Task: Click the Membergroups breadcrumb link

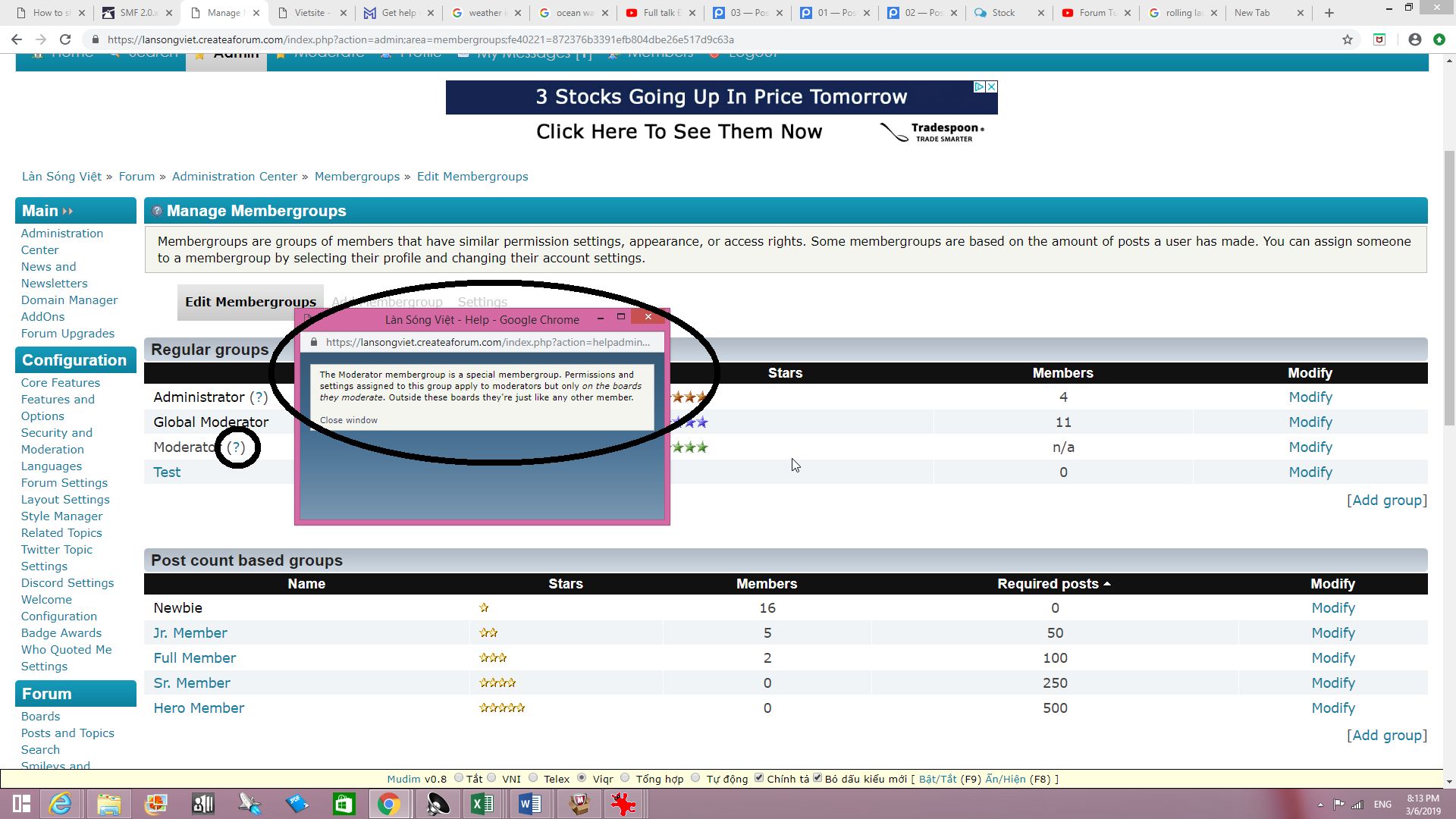Action: click(357, 177)
